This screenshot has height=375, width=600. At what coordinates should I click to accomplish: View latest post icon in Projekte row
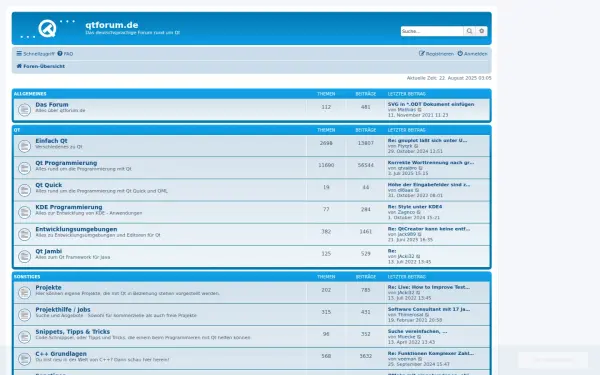coord(418,293)
